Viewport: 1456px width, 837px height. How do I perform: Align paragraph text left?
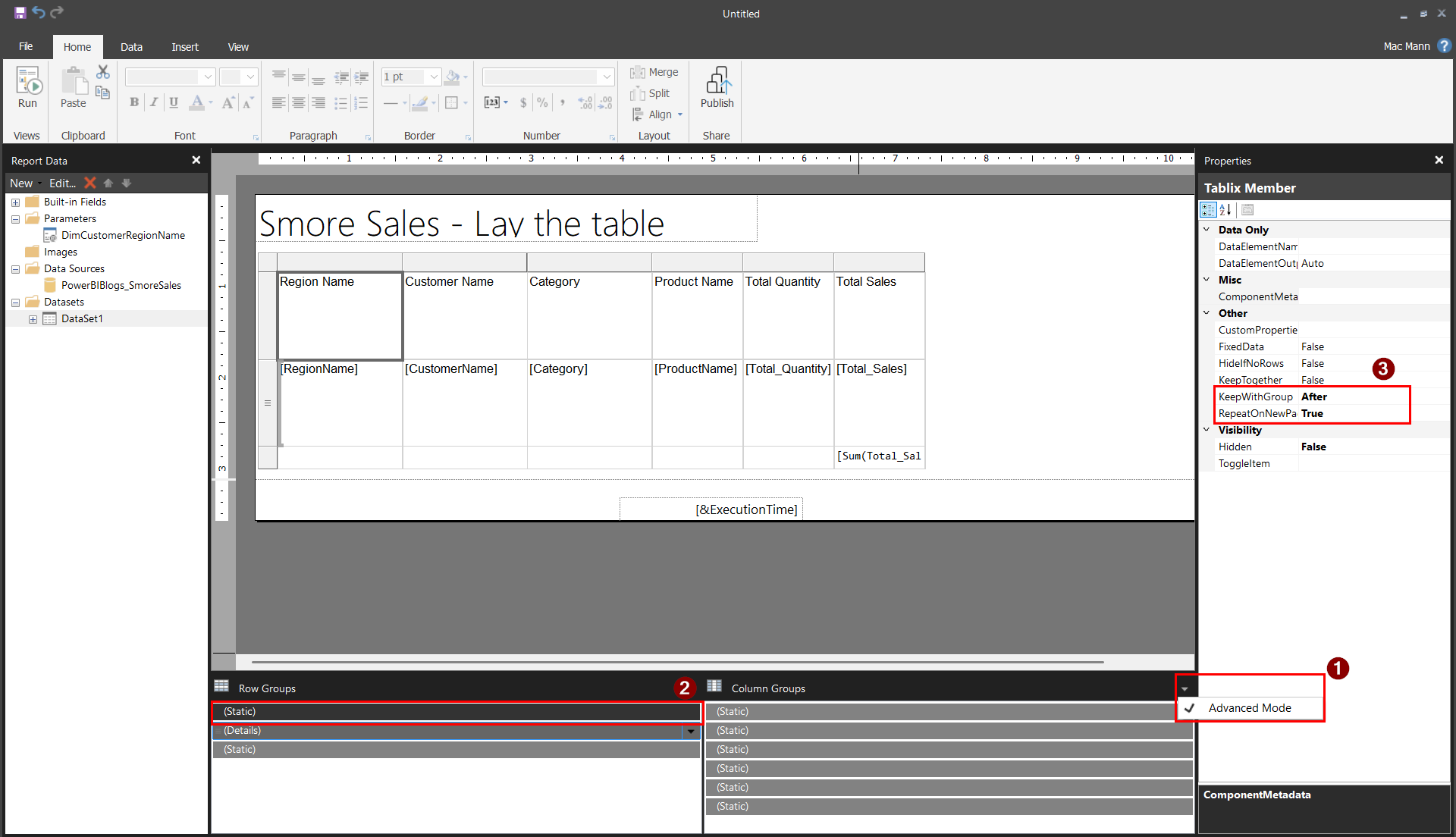coord(279,102)
